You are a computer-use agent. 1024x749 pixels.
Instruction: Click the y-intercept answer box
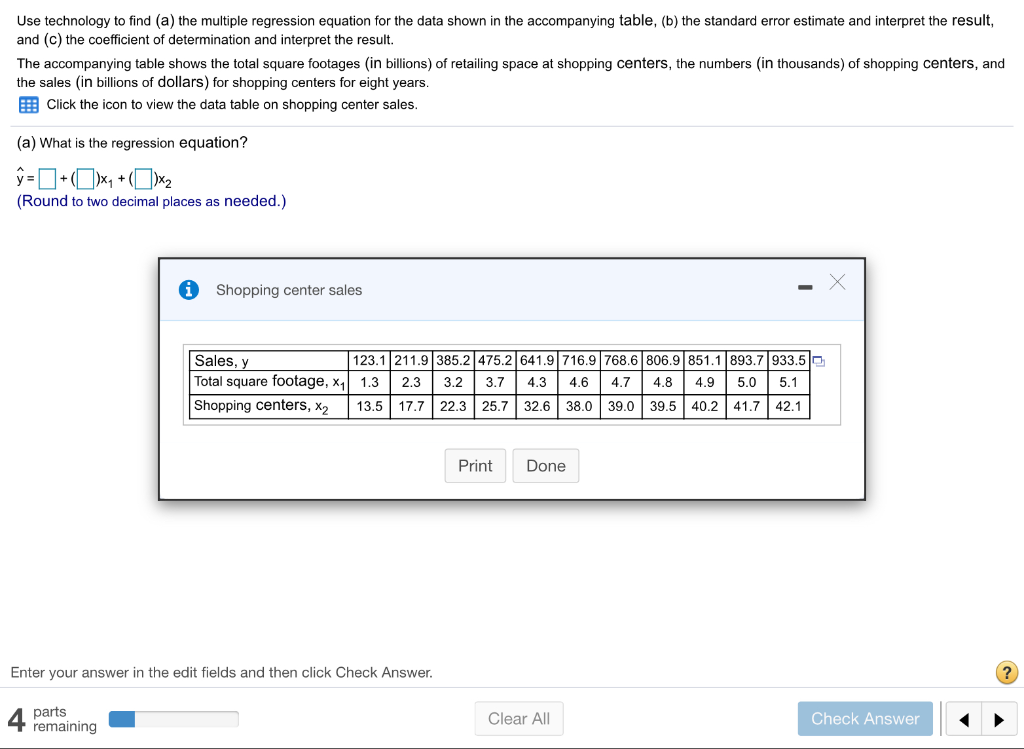[46, 177]
